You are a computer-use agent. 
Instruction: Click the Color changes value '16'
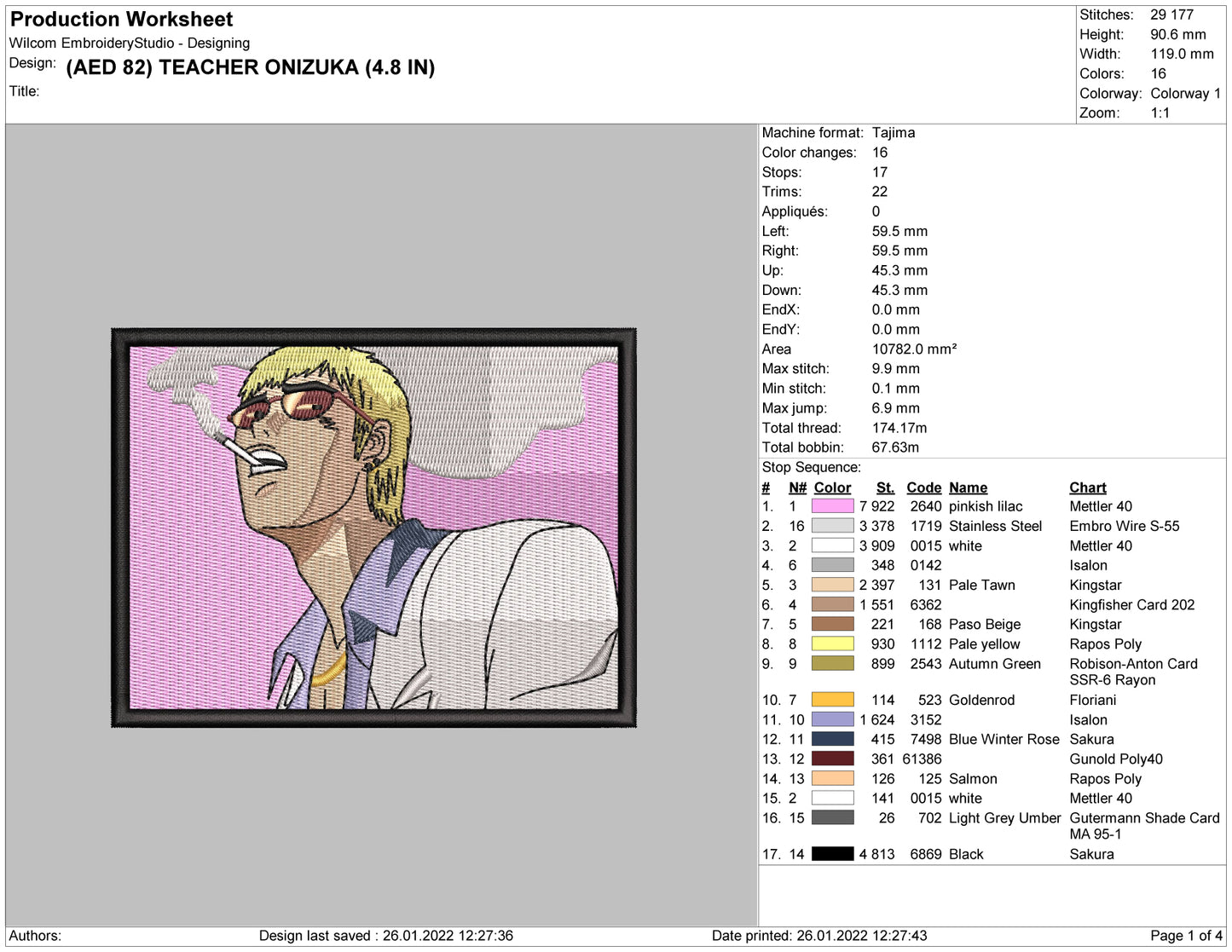[879, 152]
